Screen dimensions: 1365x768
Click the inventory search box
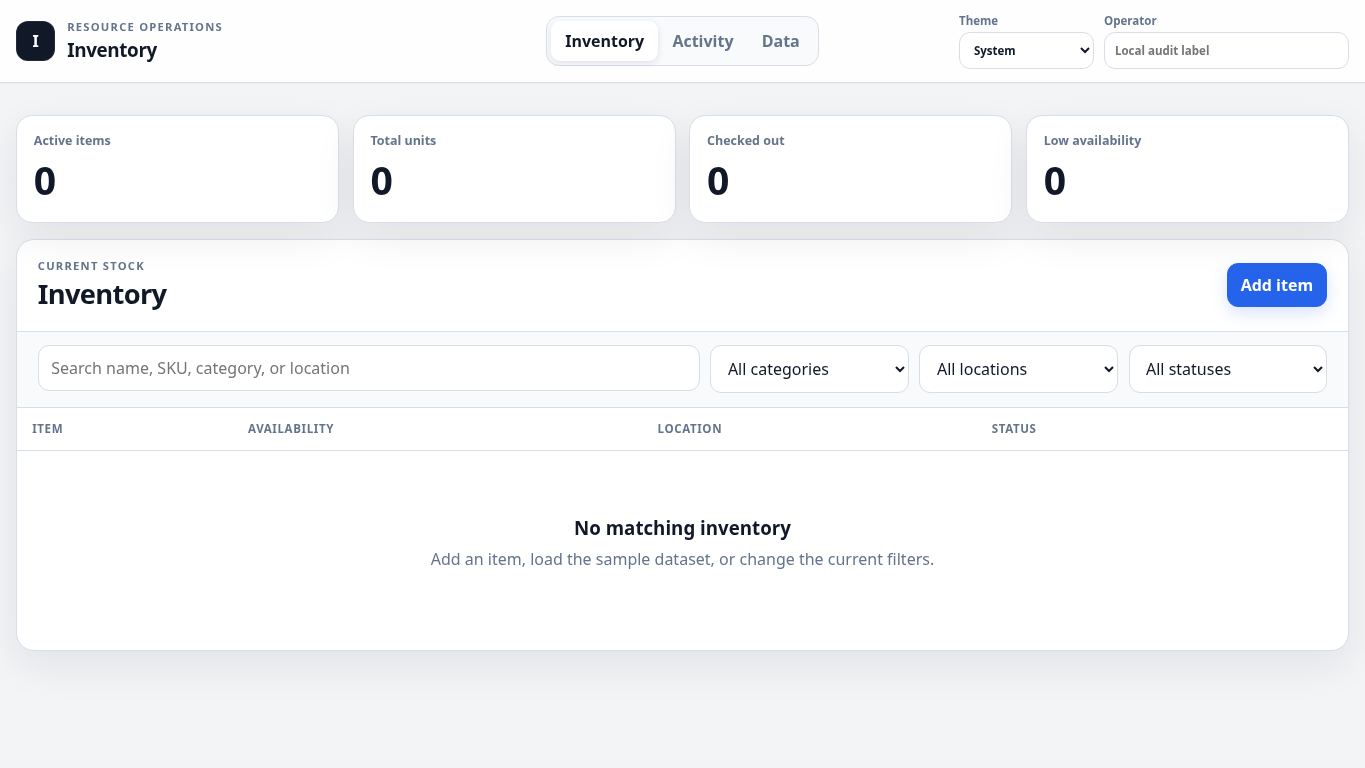pos(368,368)
